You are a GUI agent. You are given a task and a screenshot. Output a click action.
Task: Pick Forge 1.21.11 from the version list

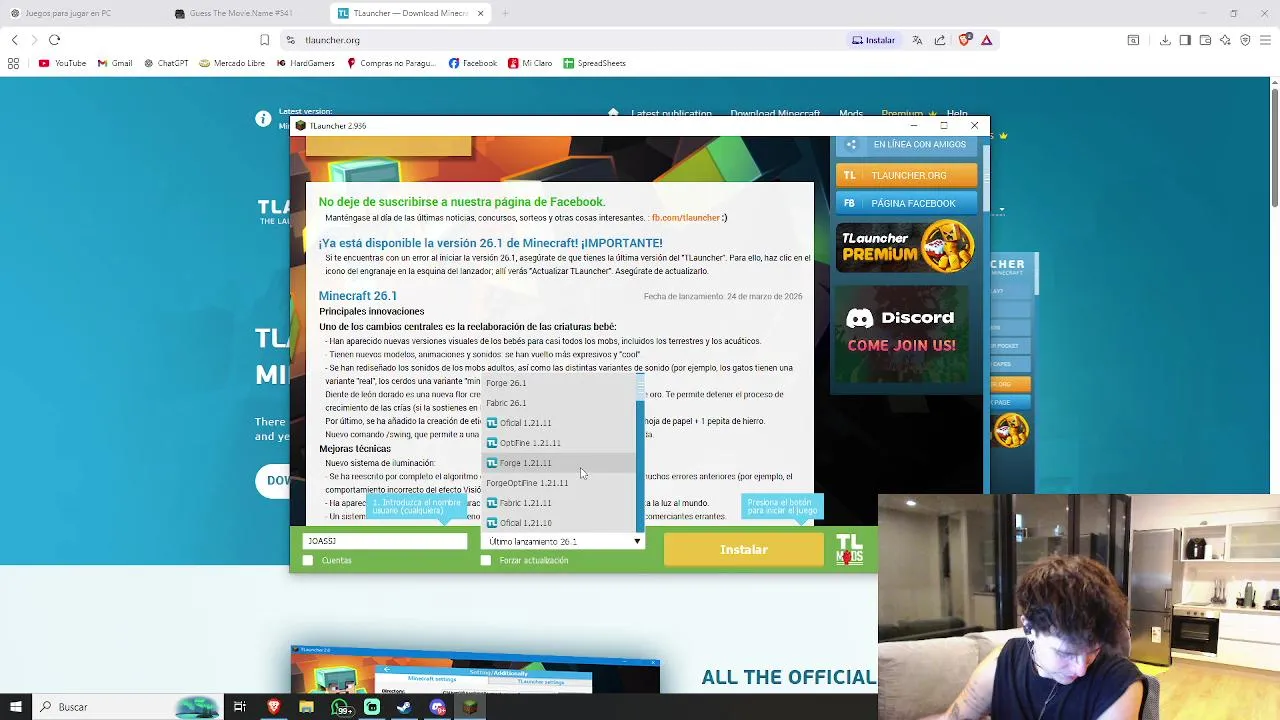[559, 463]
